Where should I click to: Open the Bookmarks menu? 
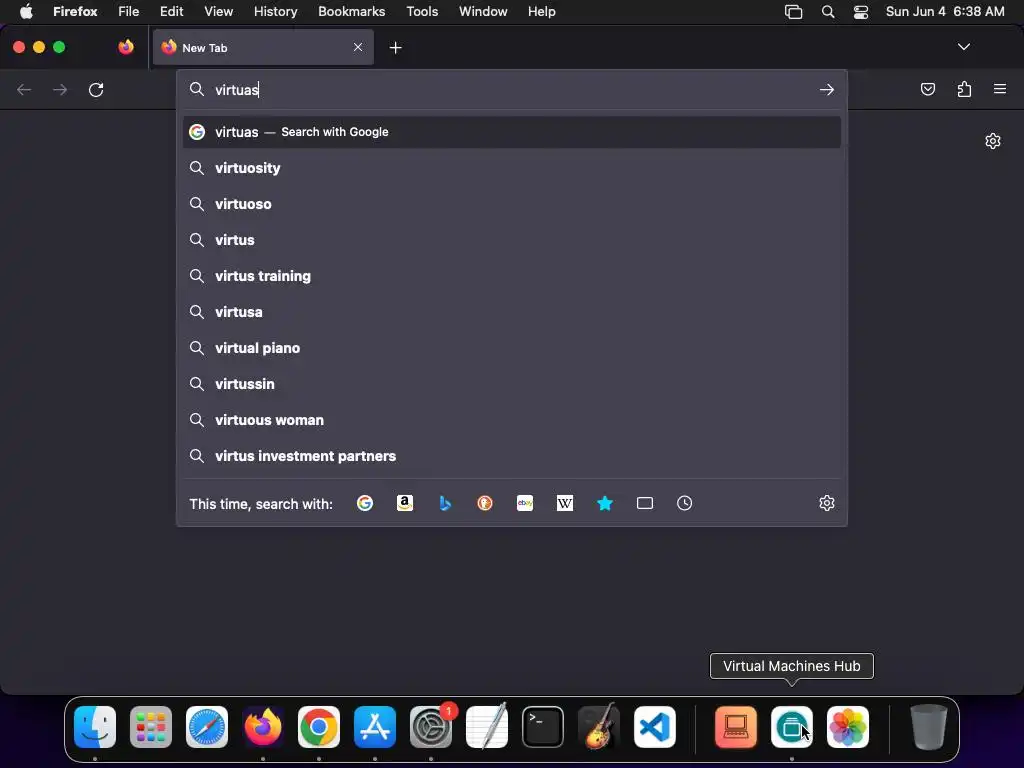click(x=351, y=12)
